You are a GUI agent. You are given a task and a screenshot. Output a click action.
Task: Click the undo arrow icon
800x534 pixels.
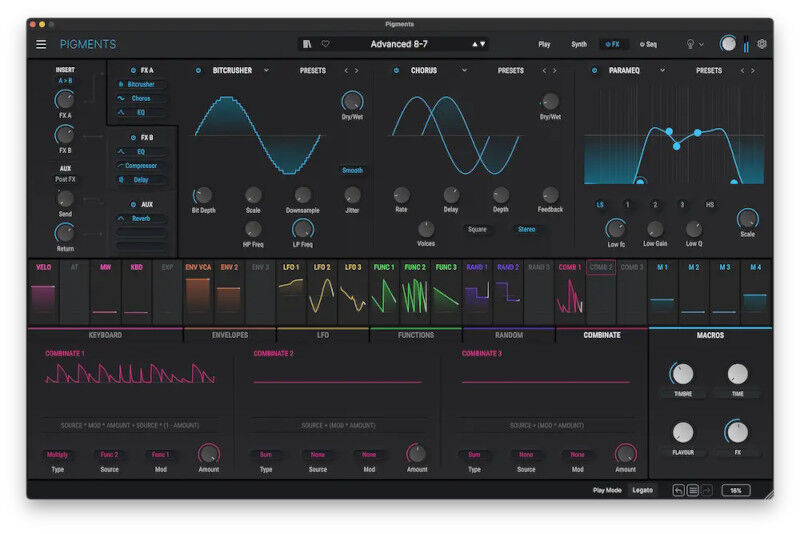[x=679, y=490]
